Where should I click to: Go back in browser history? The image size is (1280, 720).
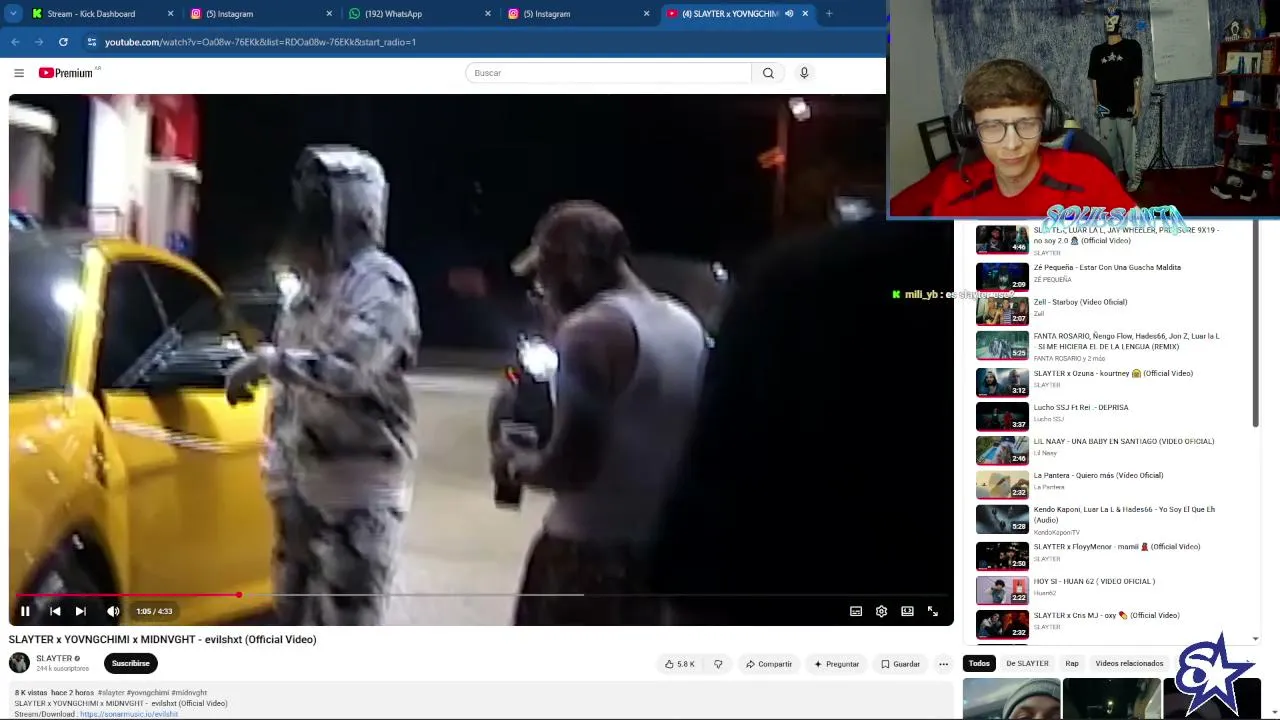pos(15,42)
